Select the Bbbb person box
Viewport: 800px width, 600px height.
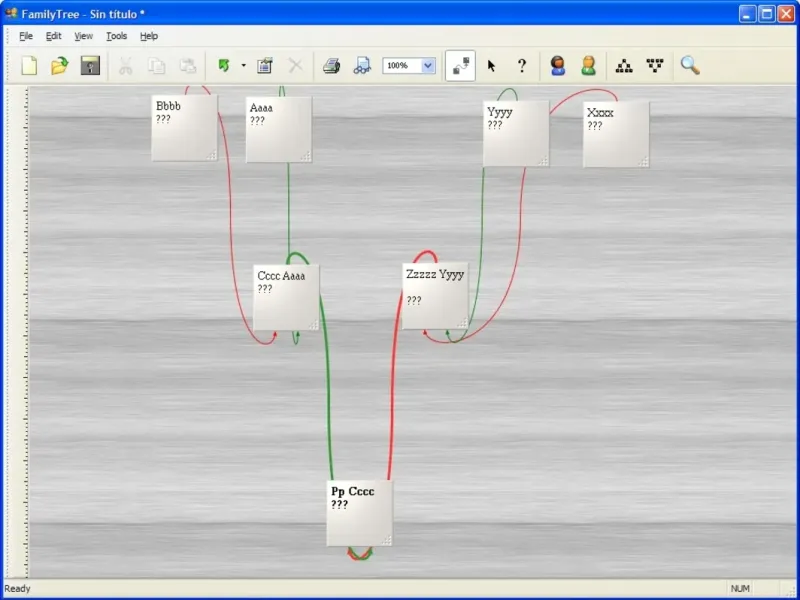[185, 128]
